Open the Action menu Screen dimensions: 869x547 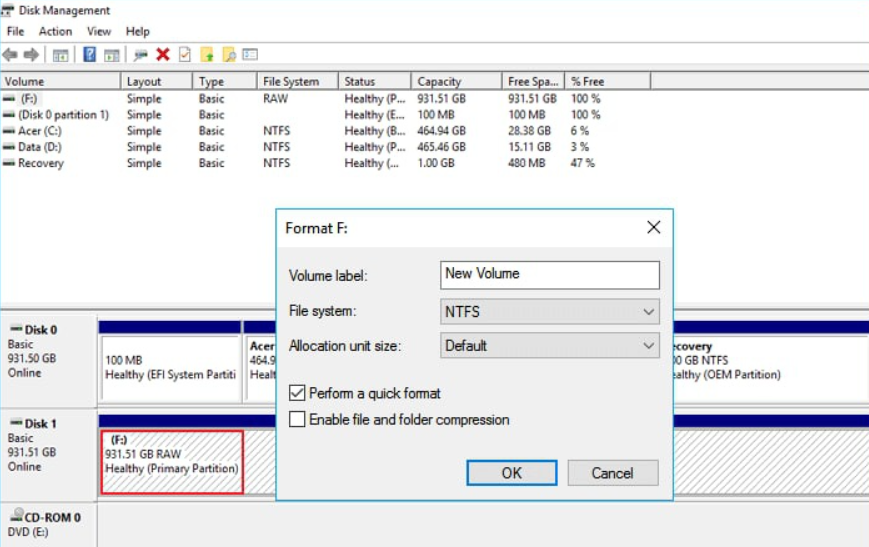[x=55, y=32]
